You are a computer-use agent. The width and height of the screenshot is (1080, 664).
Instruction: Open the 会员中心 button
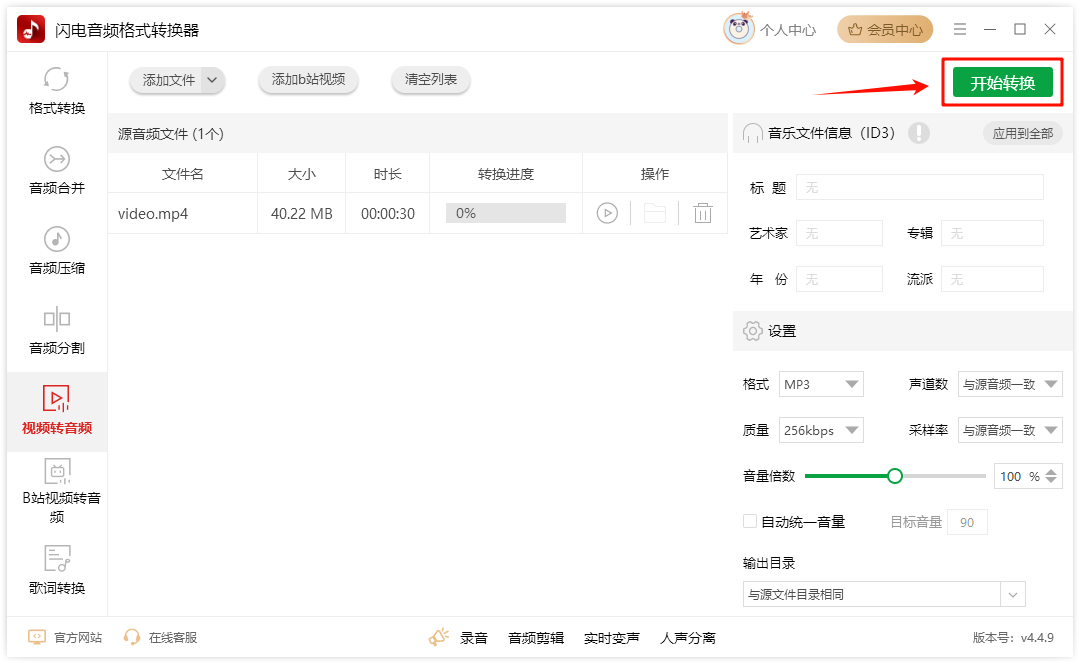[x=885, y=30]
